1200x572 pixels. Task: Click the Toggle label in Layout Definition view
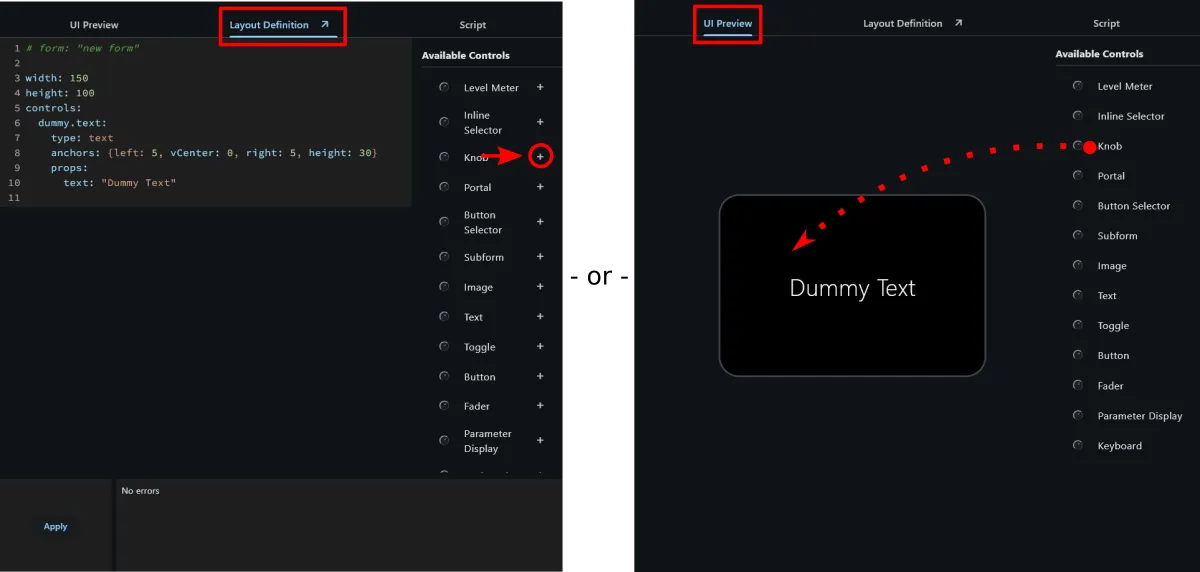pyautogui.click(x=479, y=347)
